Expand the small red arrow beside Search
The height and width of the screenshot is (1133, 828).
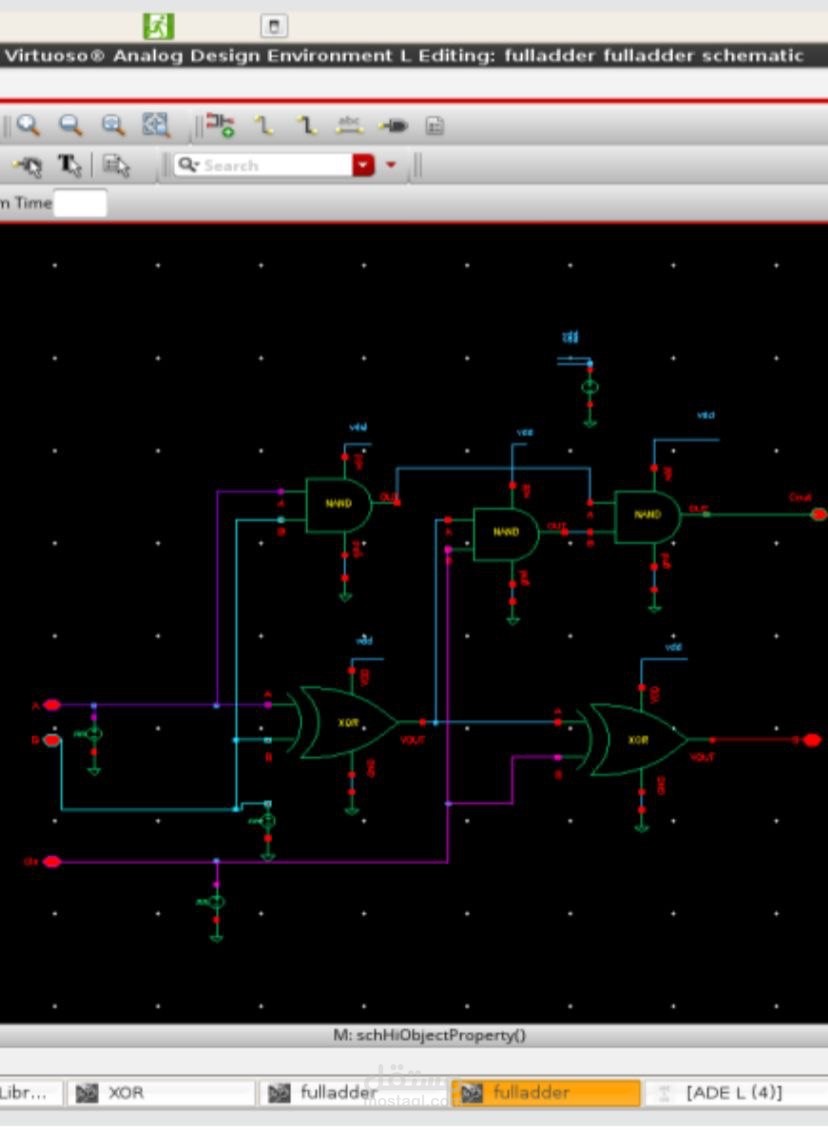(x=391, y=165)
